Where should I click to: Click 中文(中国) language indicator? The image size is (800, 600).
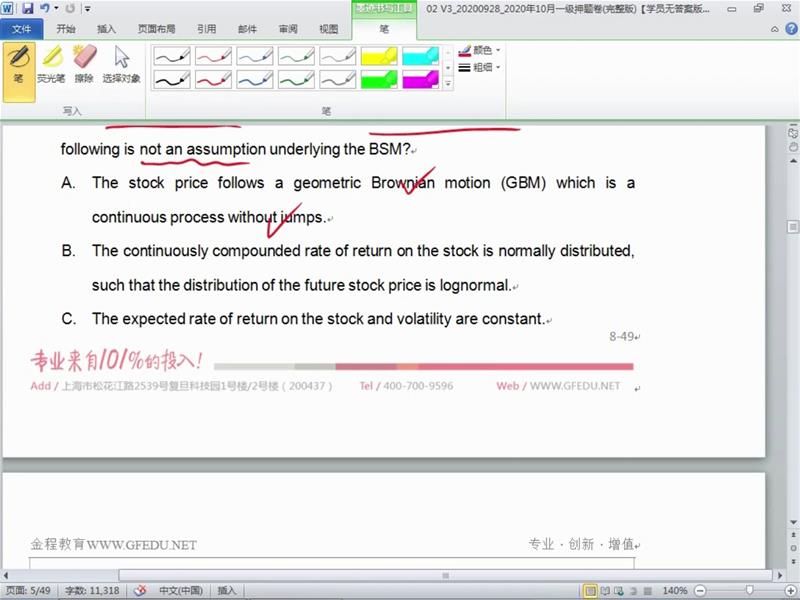coord(181,591)
